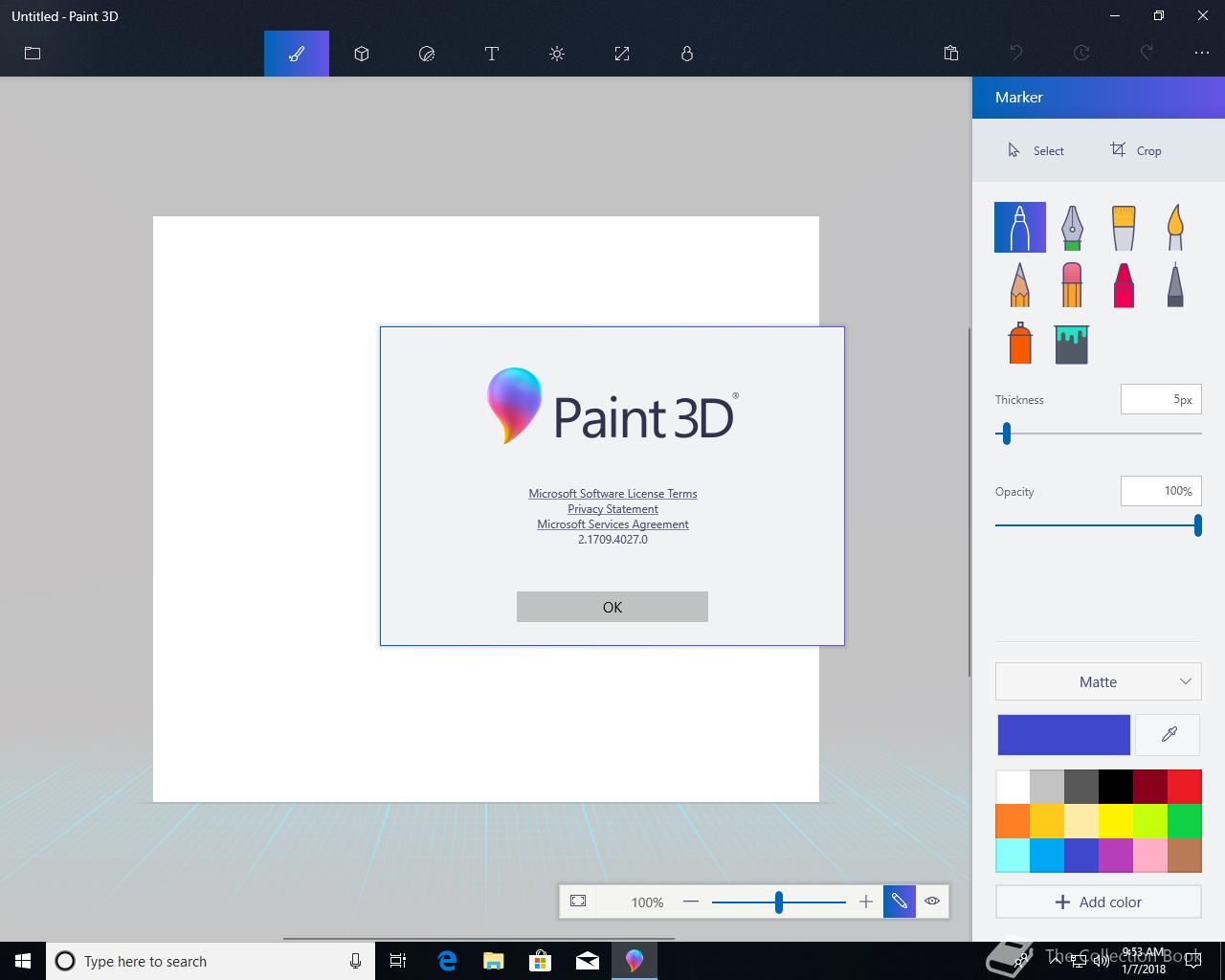The image size is (1225, 980).
Task: Click the taskbar search box
Action: click(211, 961)
